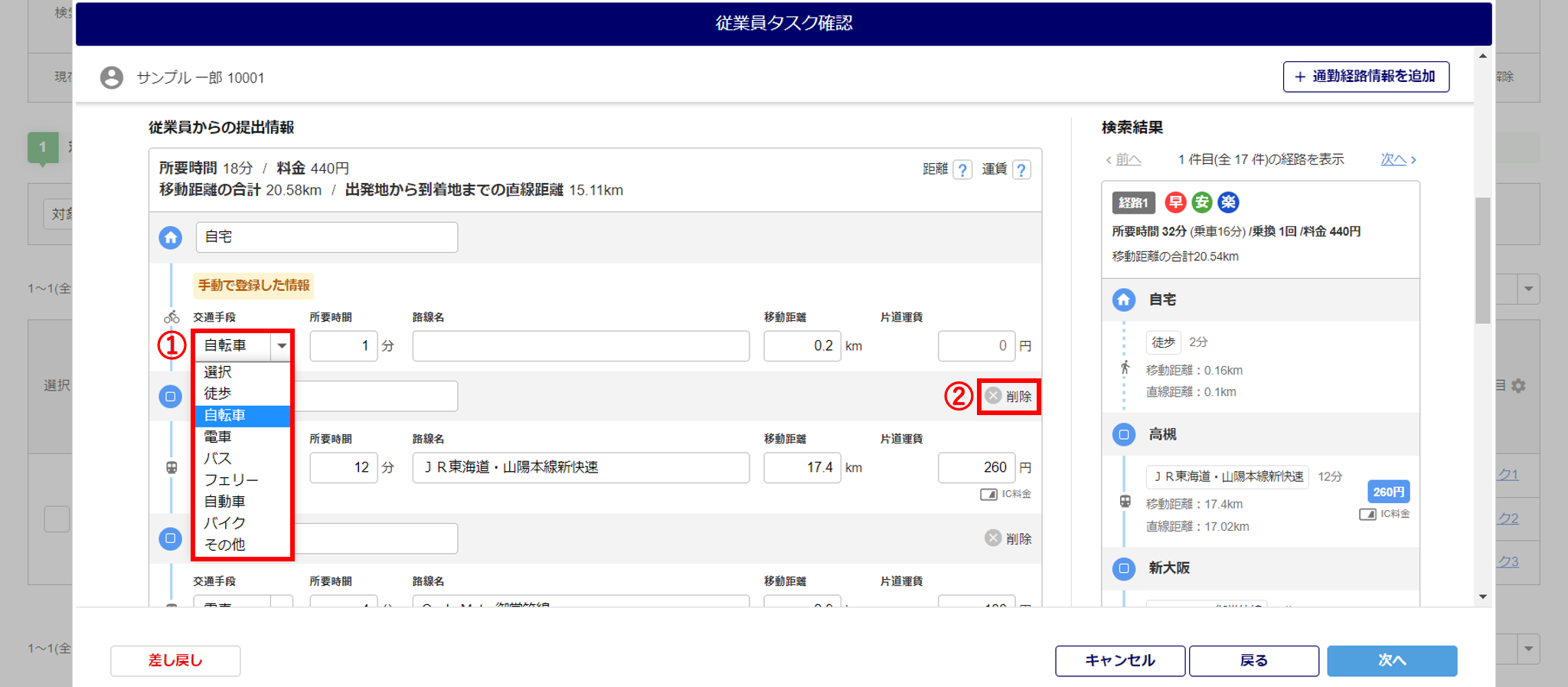
Task: Click the checkbox in the background page row
Action: (x=57, y=519)
